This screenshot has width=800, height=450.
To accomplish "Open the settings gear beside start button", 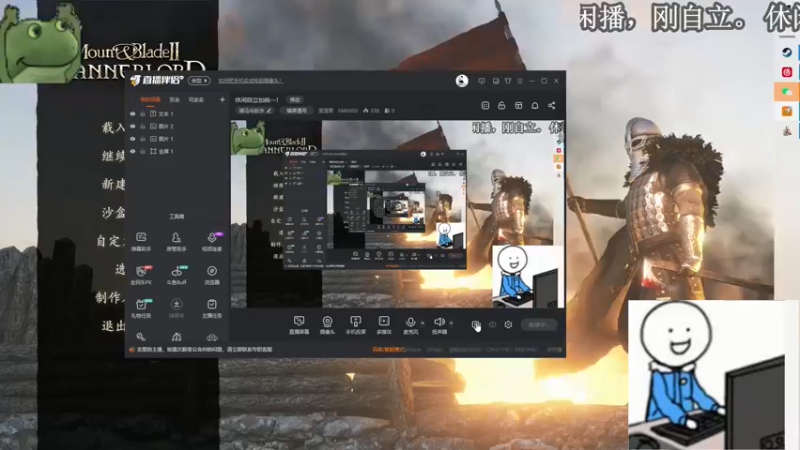I will (508, 324).
